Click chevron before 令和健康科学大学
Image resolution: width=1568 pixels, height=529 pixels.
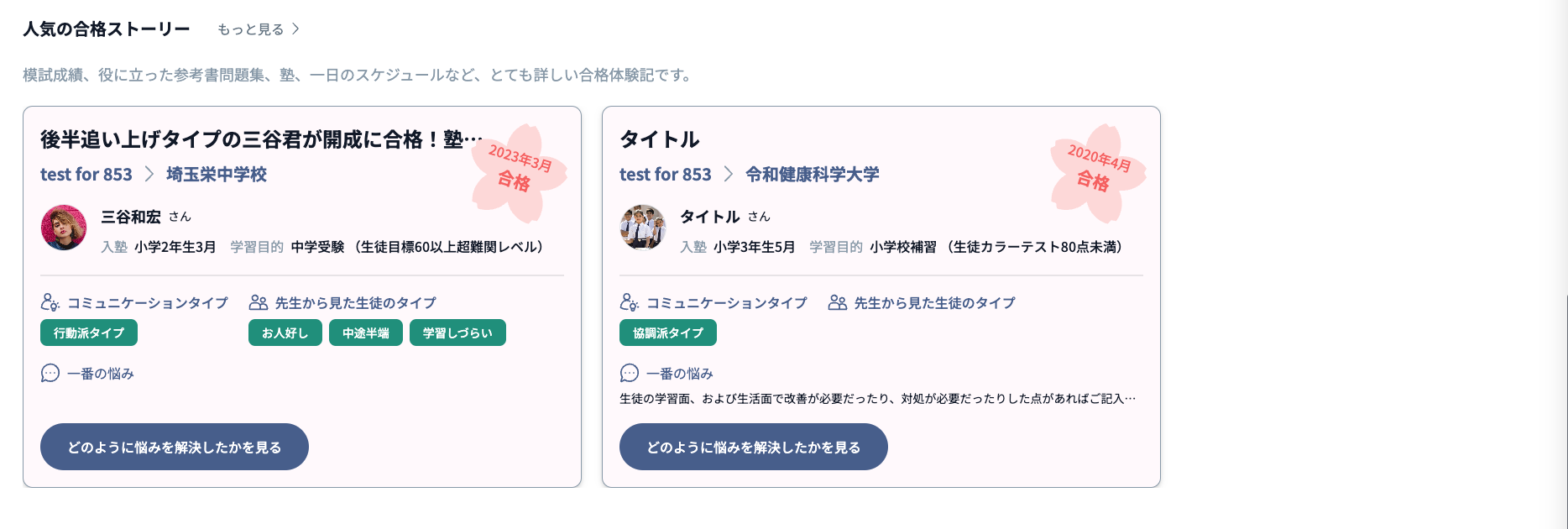coord(729,174)
